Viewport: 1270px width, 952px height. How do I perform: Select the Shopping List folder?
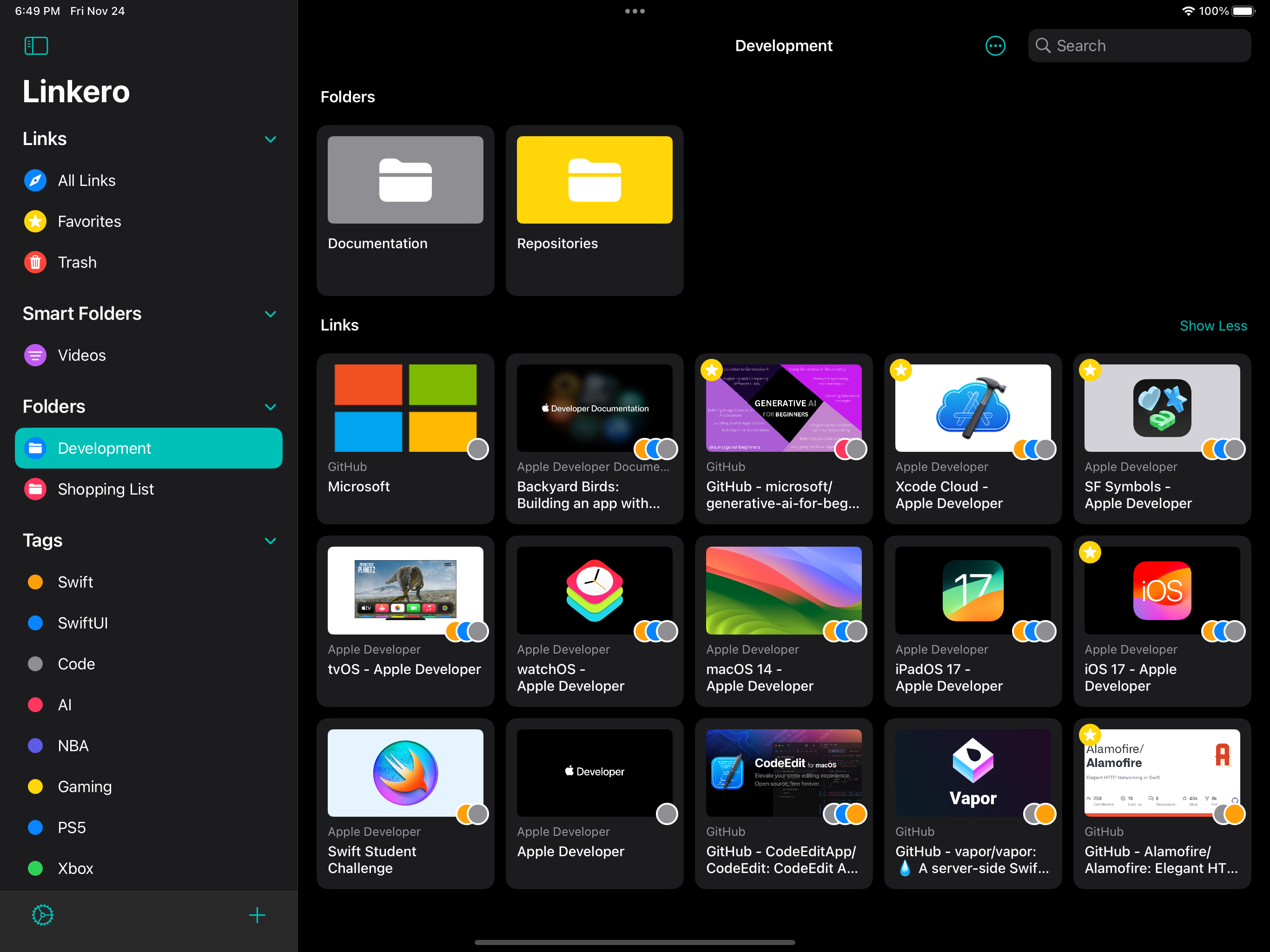(106, 489)
